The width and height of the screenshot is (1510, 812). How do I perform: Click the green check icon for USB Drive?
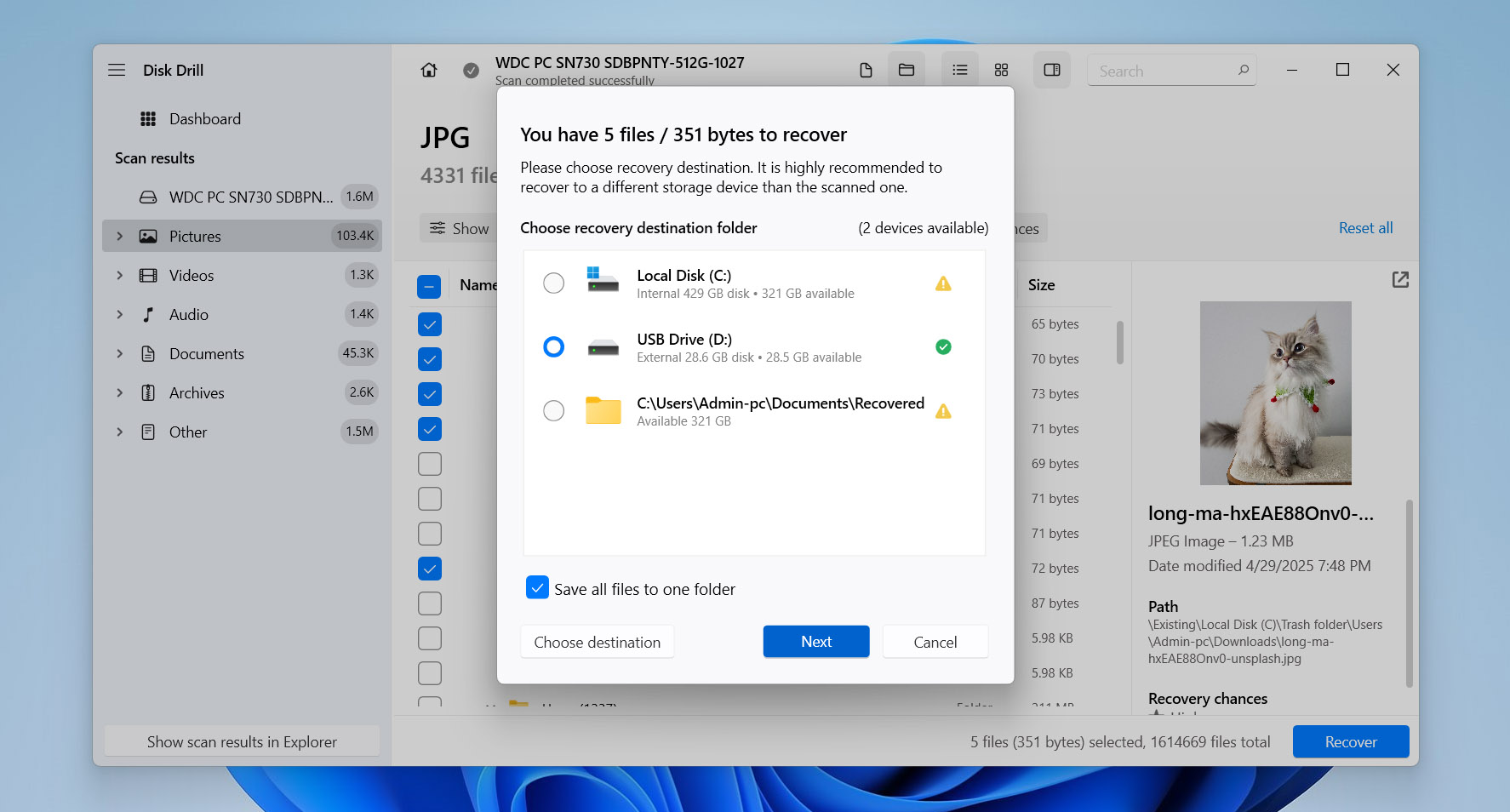943,346
